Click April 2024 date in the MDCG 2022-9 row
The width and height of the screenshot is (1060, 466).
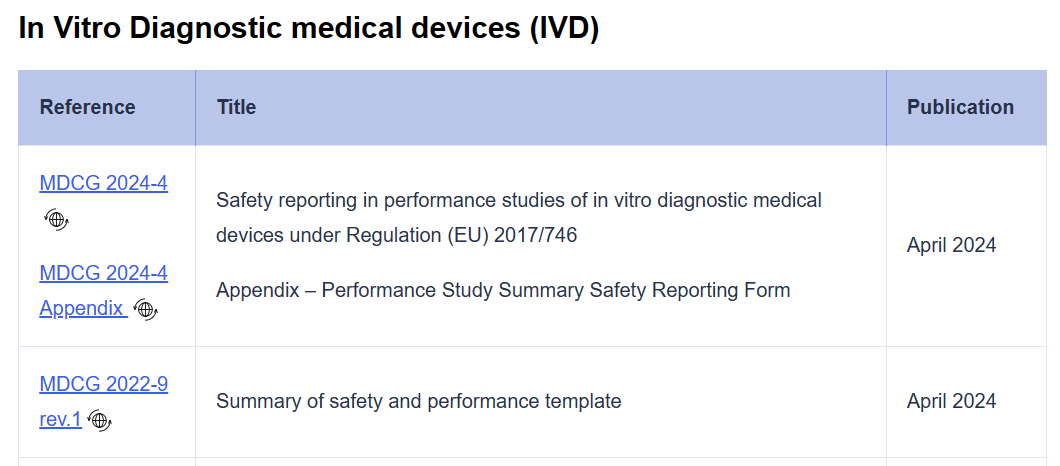tap(951, 402)
